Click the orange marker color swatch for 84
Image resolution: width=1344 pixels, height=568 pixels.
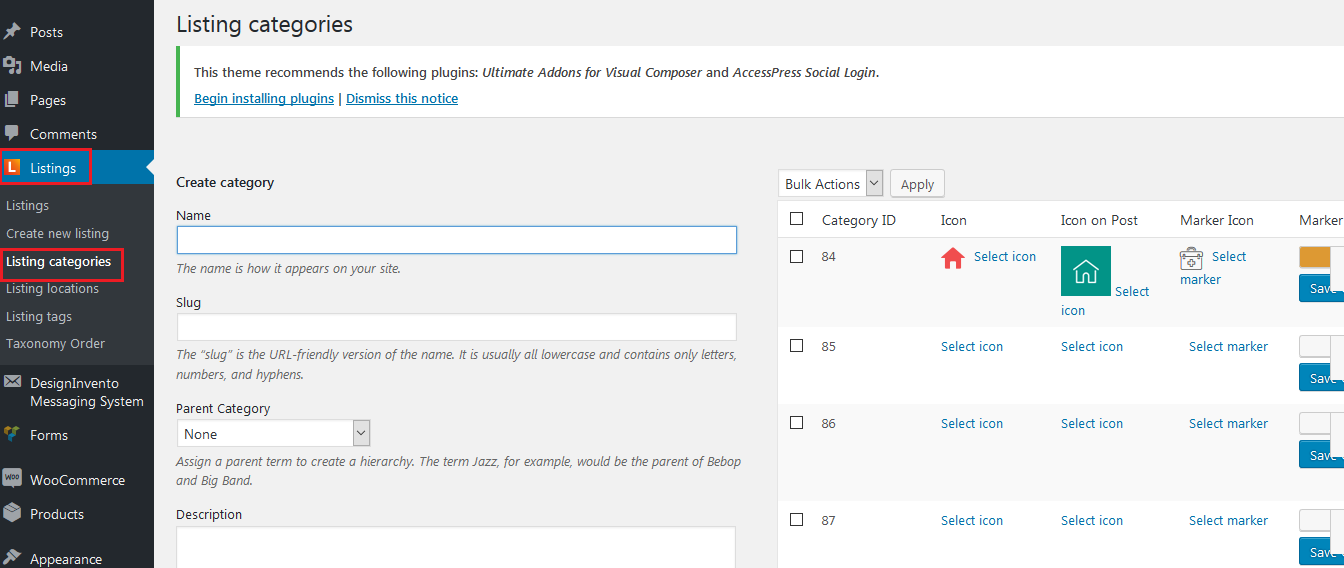click(1315, 257)
